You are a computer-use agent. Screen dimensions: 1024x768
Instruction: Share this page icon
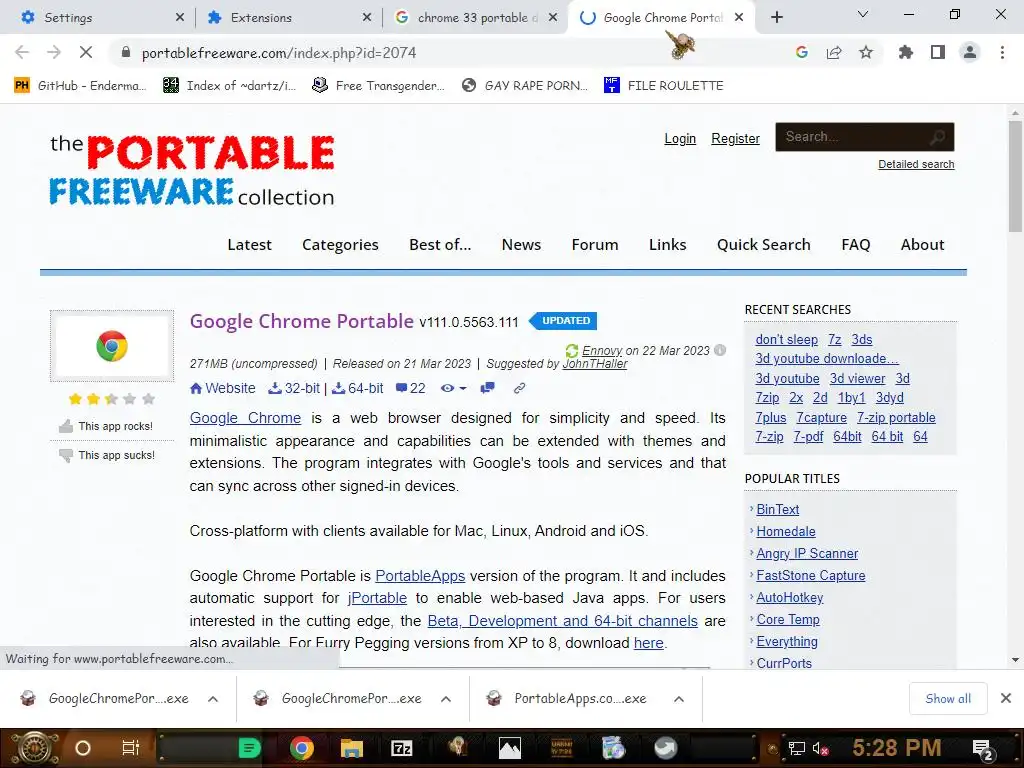pyautogui.click(x=834, y=52)
